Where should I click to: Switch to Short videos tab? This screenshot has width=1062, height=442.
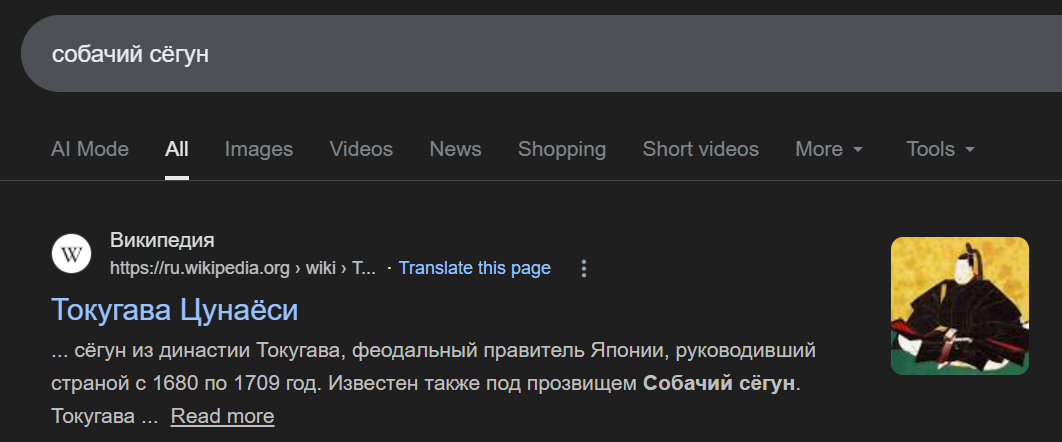[x=700, y=149]
